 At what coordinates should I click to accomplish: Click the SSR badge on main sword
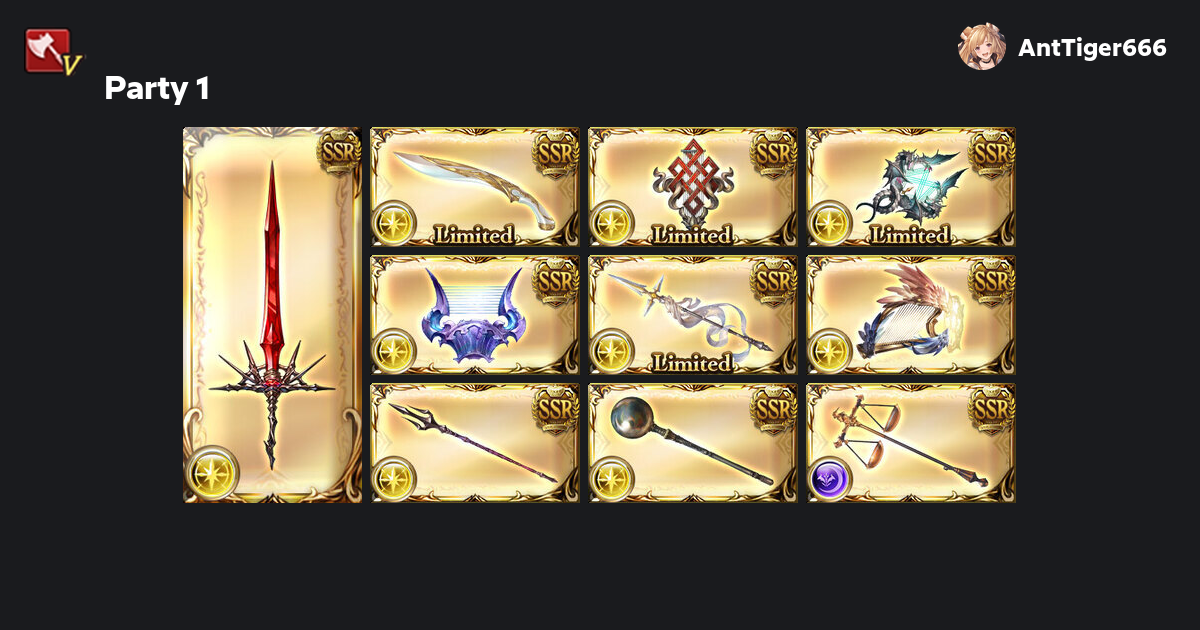click(x=339, y=151)
